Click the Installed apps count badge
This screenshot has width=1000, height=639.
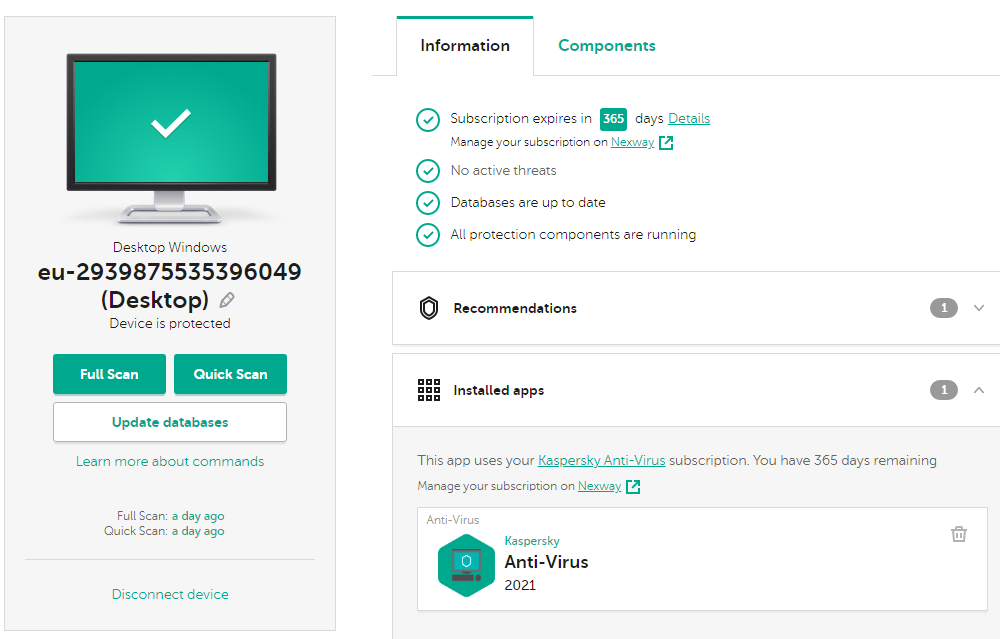pyautogui.click(x=944, y=390)
